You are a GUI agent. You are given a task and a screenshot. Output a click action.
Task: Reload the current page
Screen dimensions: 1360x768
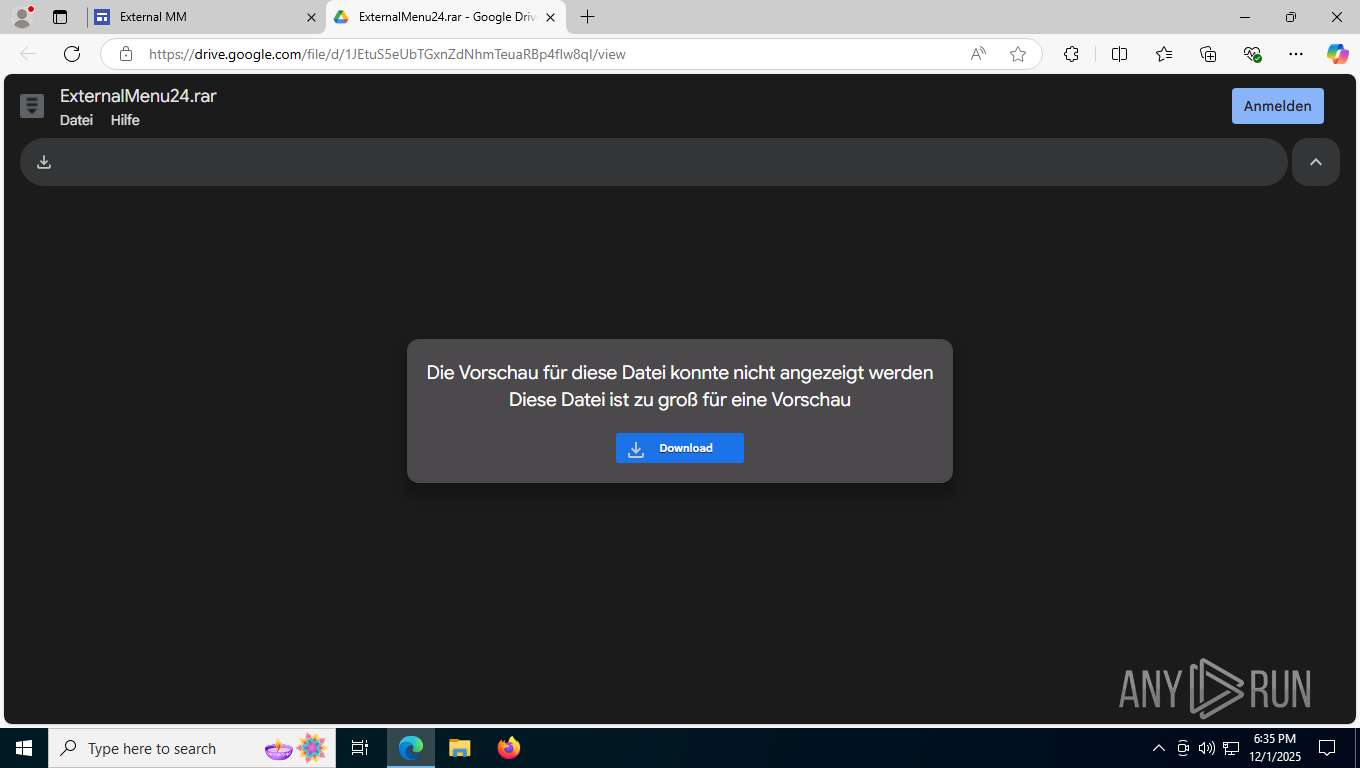click(x=72, y=54)
